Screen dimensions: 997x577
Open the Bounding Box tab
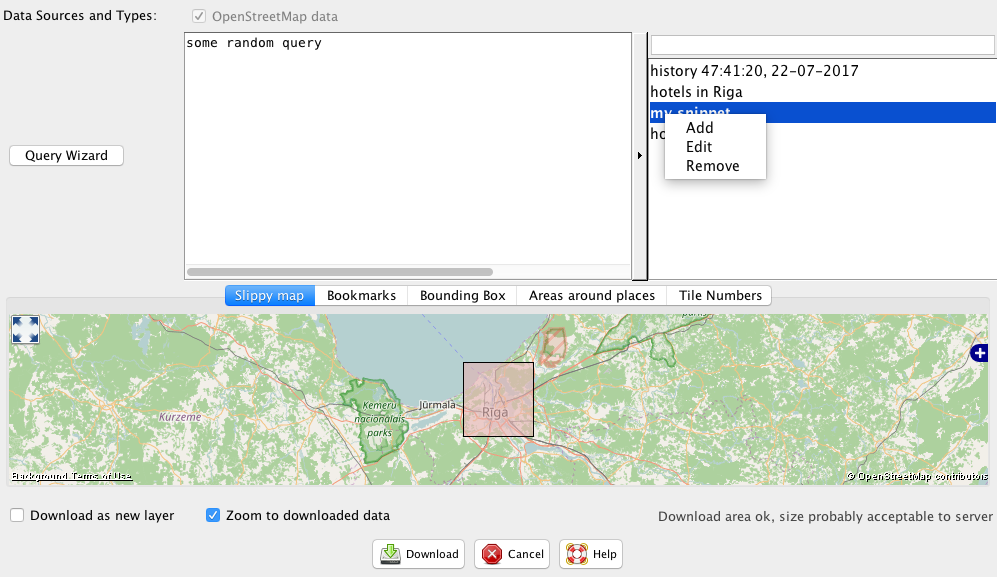click(462, 295)
